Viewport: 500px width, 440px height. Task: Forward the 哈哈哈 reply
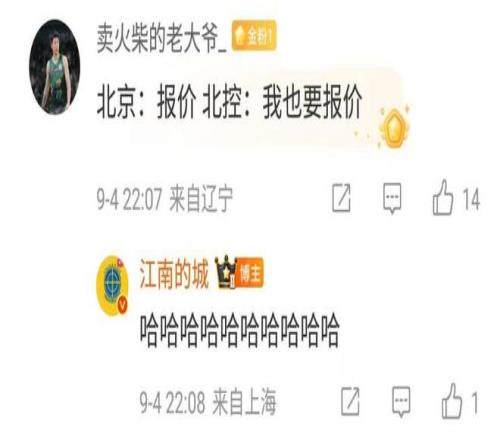350,401
